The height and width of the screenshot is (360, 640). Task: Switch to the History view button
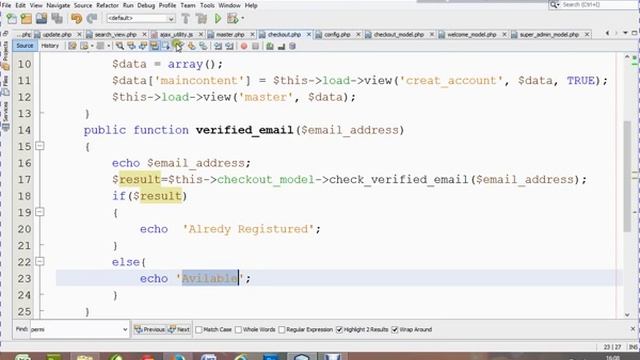(50, 46)
